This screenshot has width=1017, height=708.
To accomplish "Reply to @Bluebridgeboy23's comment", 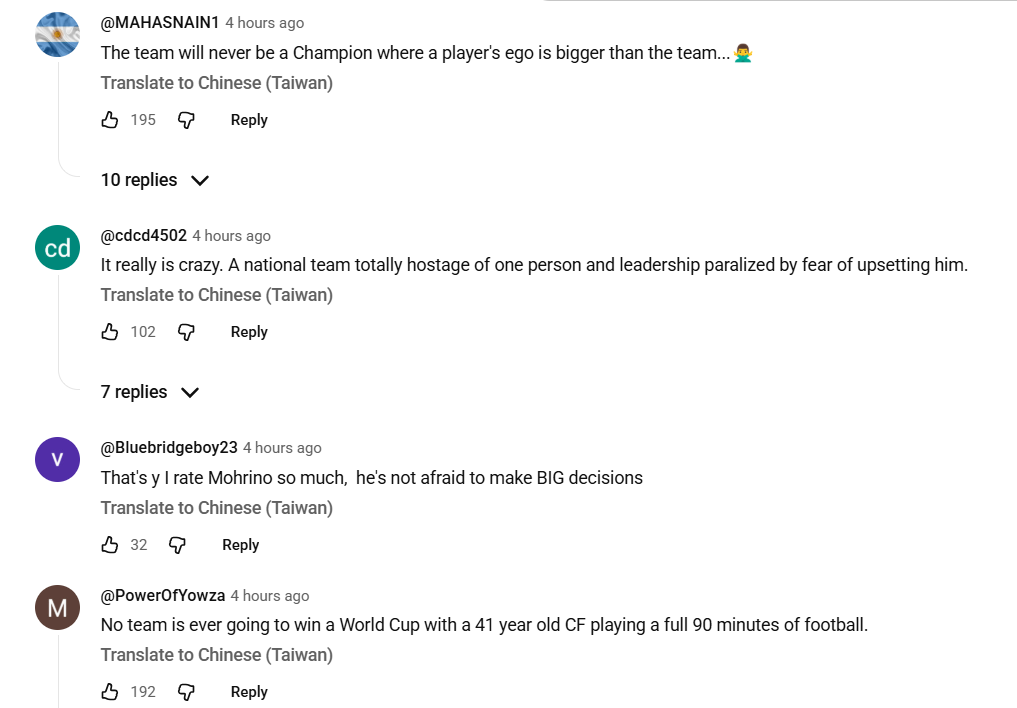I will pos(241,545).
